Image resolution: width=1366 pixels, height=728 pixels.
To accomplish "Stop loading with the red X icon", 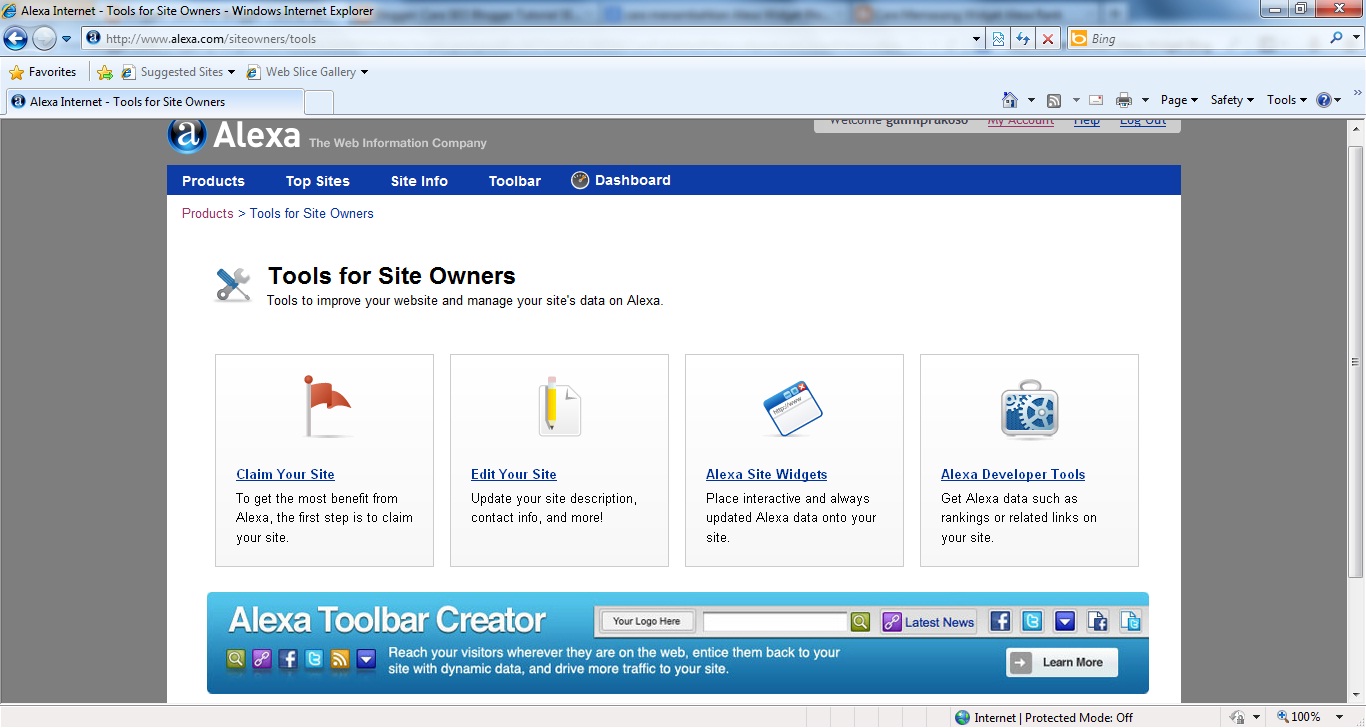I will click(1047, 39).
